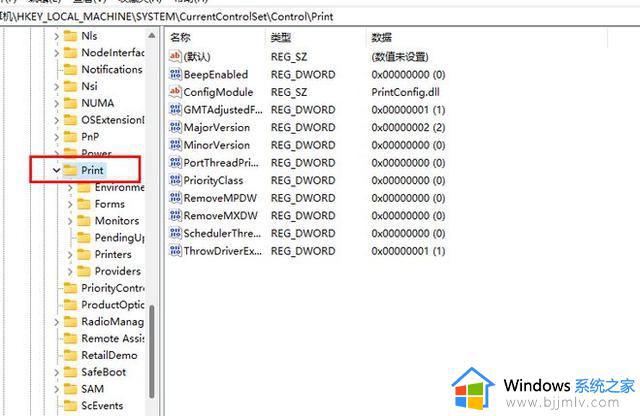Click the Nls folder icon
Screen dimensions: 640x416
click(x=70, y=36)
